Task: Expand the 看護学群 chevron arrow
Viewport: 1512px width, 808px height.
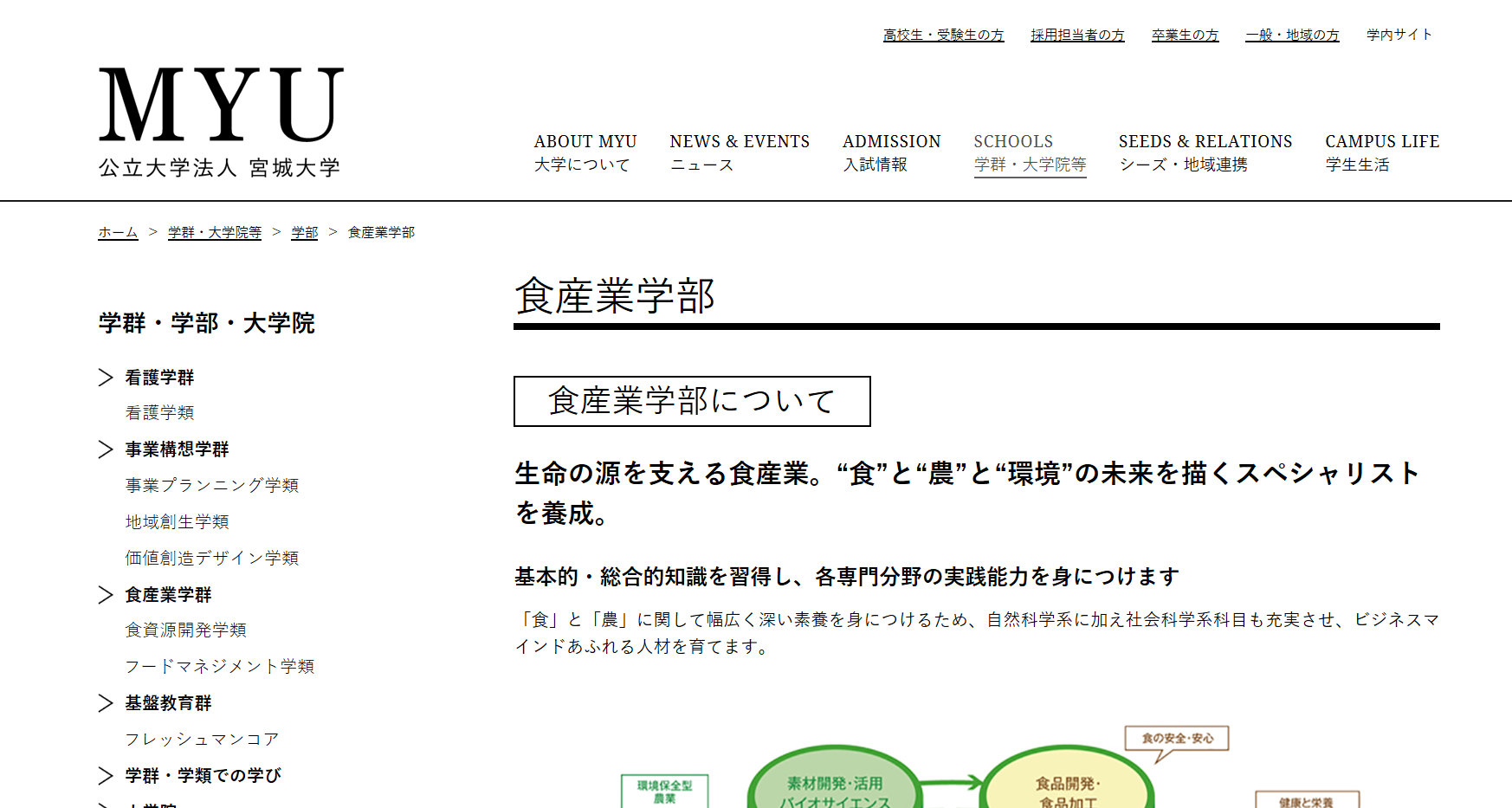Action: (x=106, y=378)
